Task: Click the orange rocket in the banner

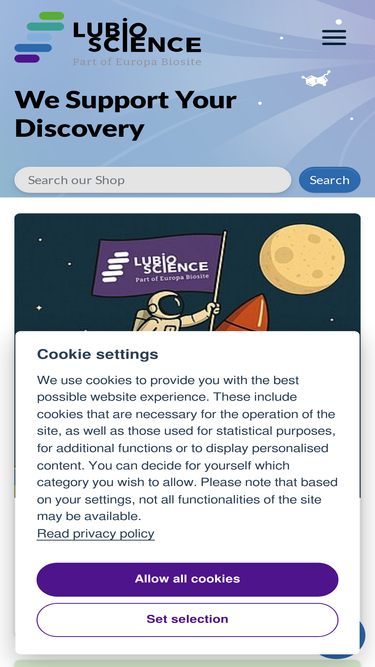Action: [x=243, y=314]
